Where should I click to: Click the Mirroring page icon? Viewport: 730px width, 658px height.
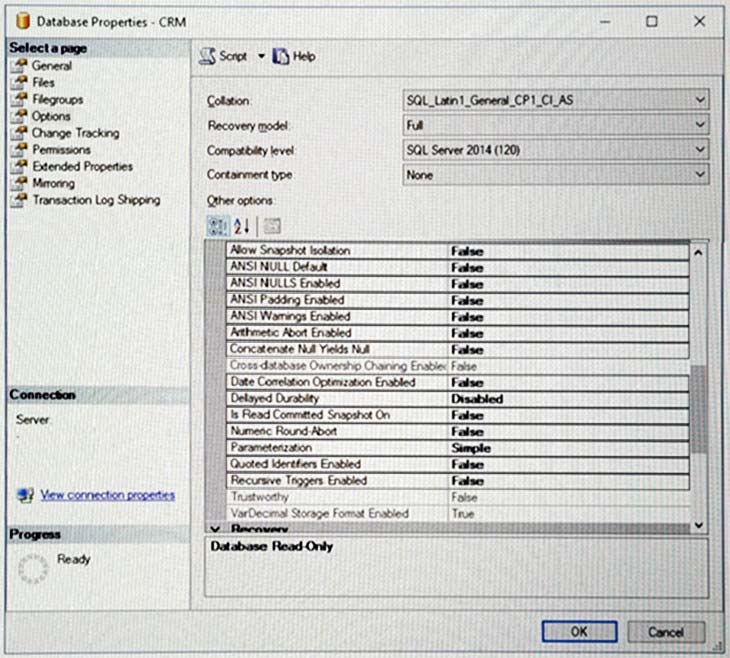(x=20, y=183)
